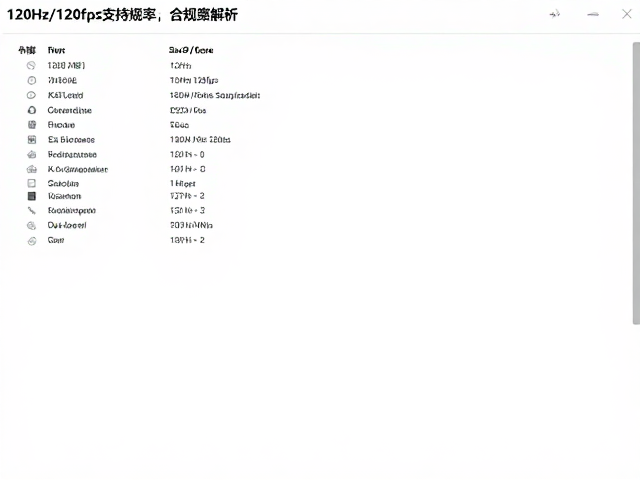
Task: Click the clock-like icon in the second row
Action: tap(31, 80)
